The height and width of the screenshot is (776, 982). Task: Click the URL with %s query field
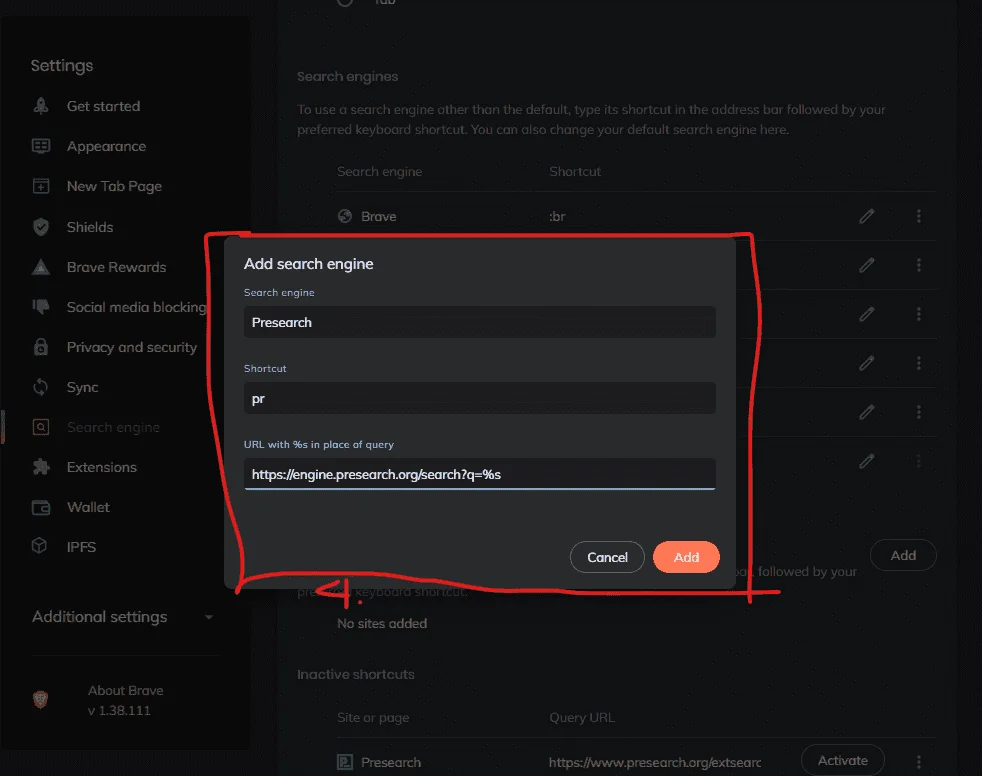click(x=480, y=474)
